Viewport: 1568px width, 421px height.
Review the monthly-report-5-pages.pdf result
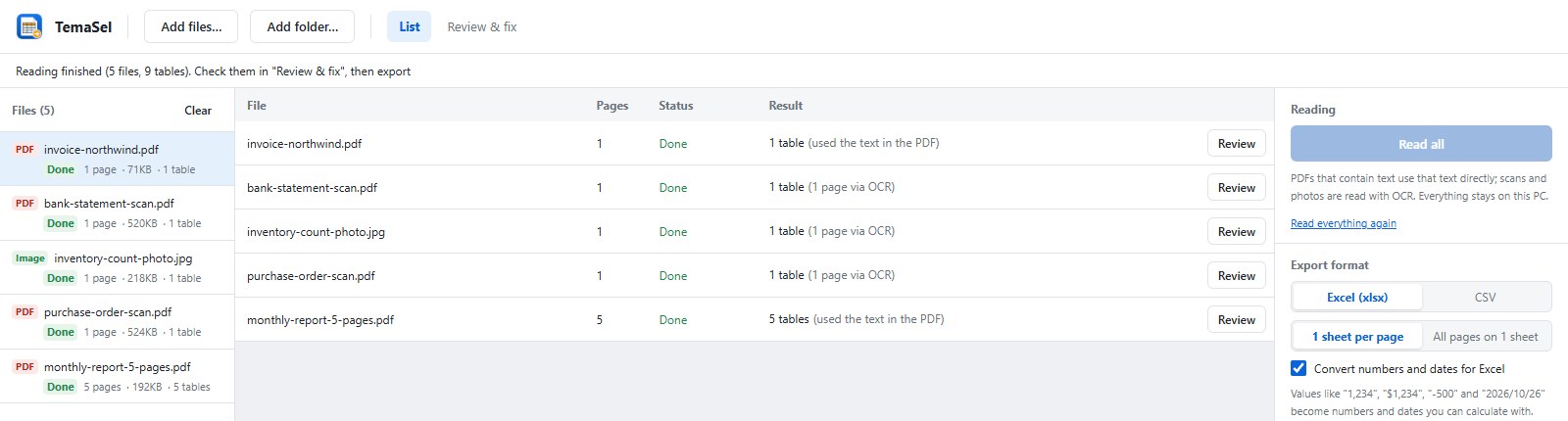[1237, 319]
